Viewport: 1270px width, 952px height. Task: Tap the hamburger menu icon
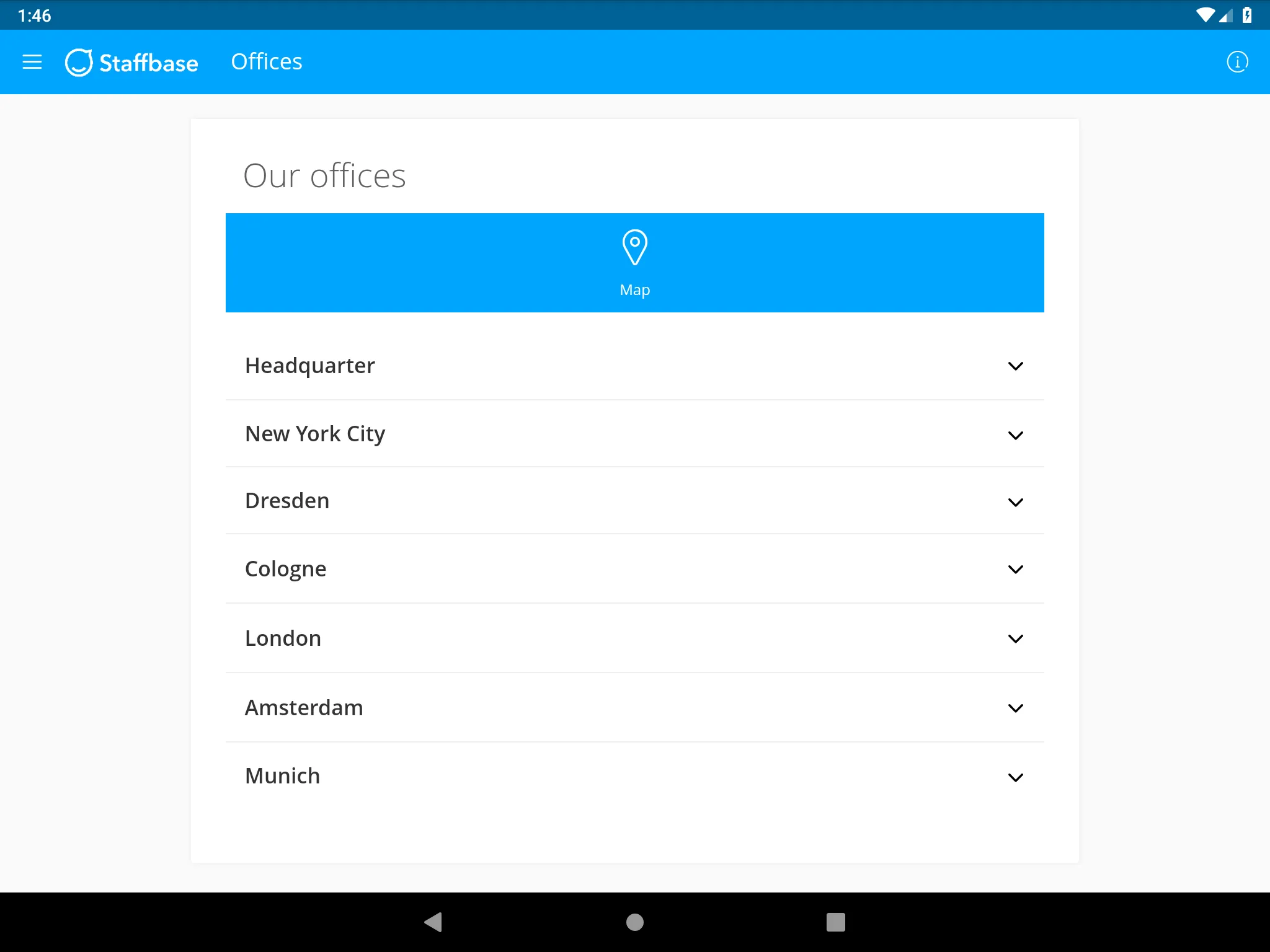[32, 62]
